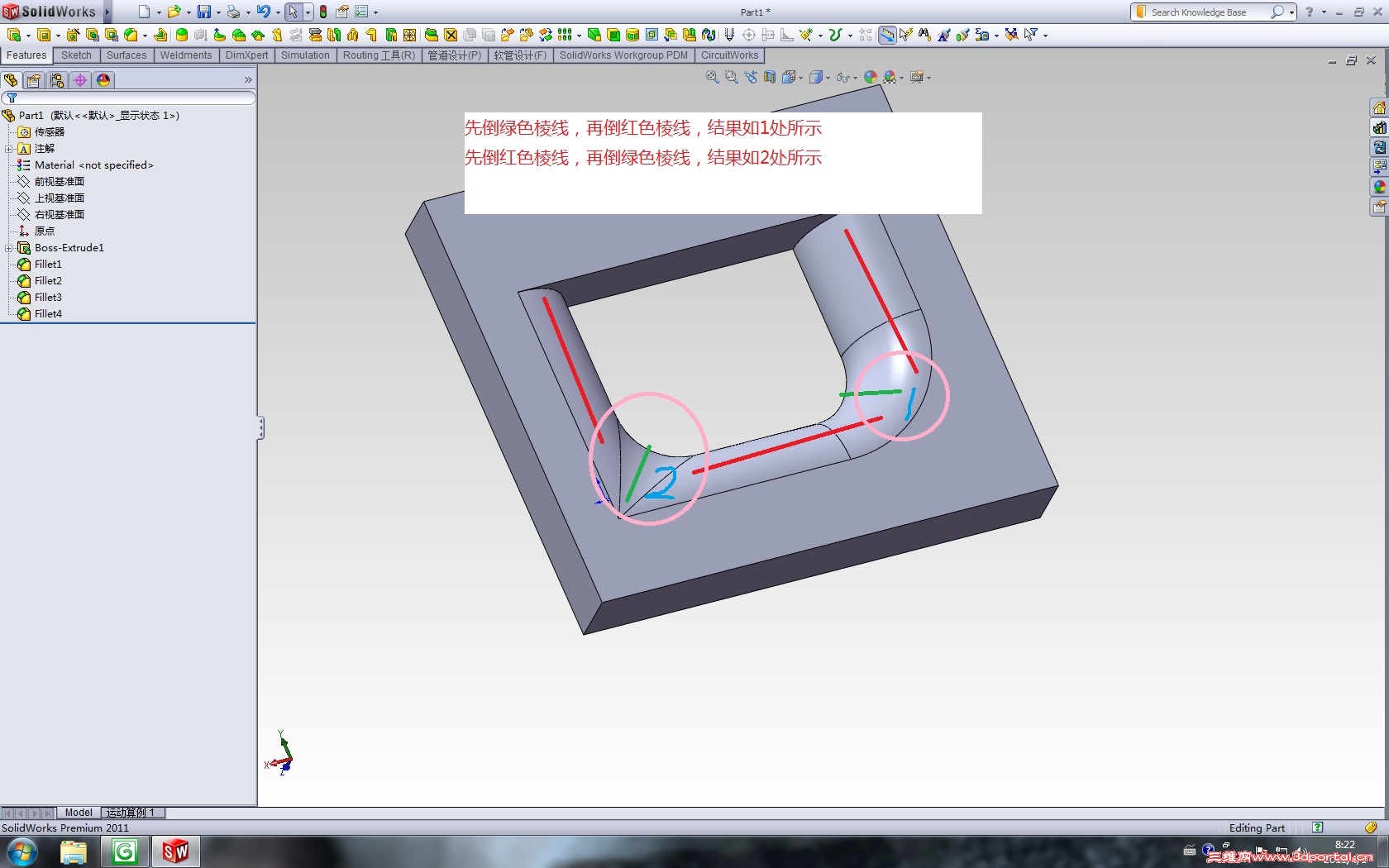Switch to the CircuitWorks tab
Viewport: 1389px width, 868px height.
(729, 55)
